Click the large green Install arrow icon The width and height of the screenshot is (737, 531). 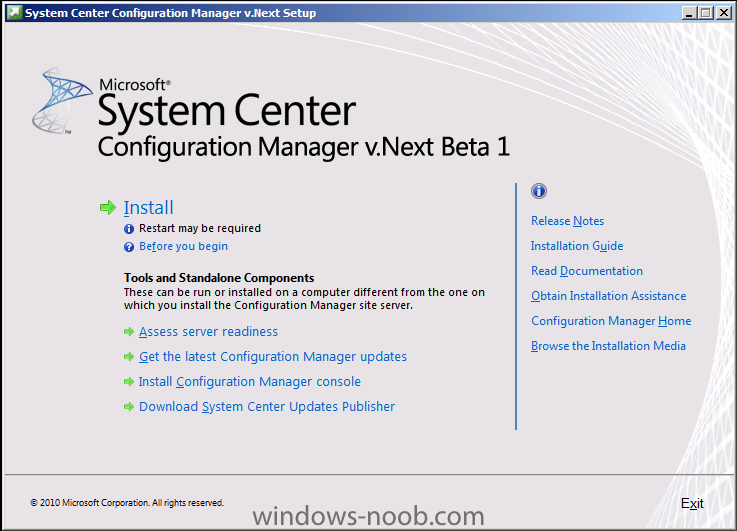108,207
